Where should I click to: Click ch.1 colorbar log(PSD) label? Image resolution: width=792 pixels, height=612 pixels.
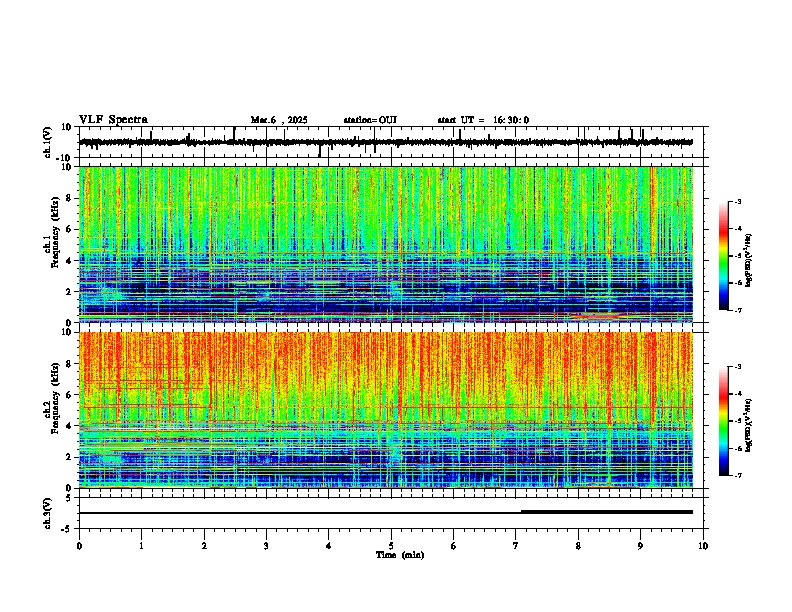pyautogui.click(x=748, y=260)
